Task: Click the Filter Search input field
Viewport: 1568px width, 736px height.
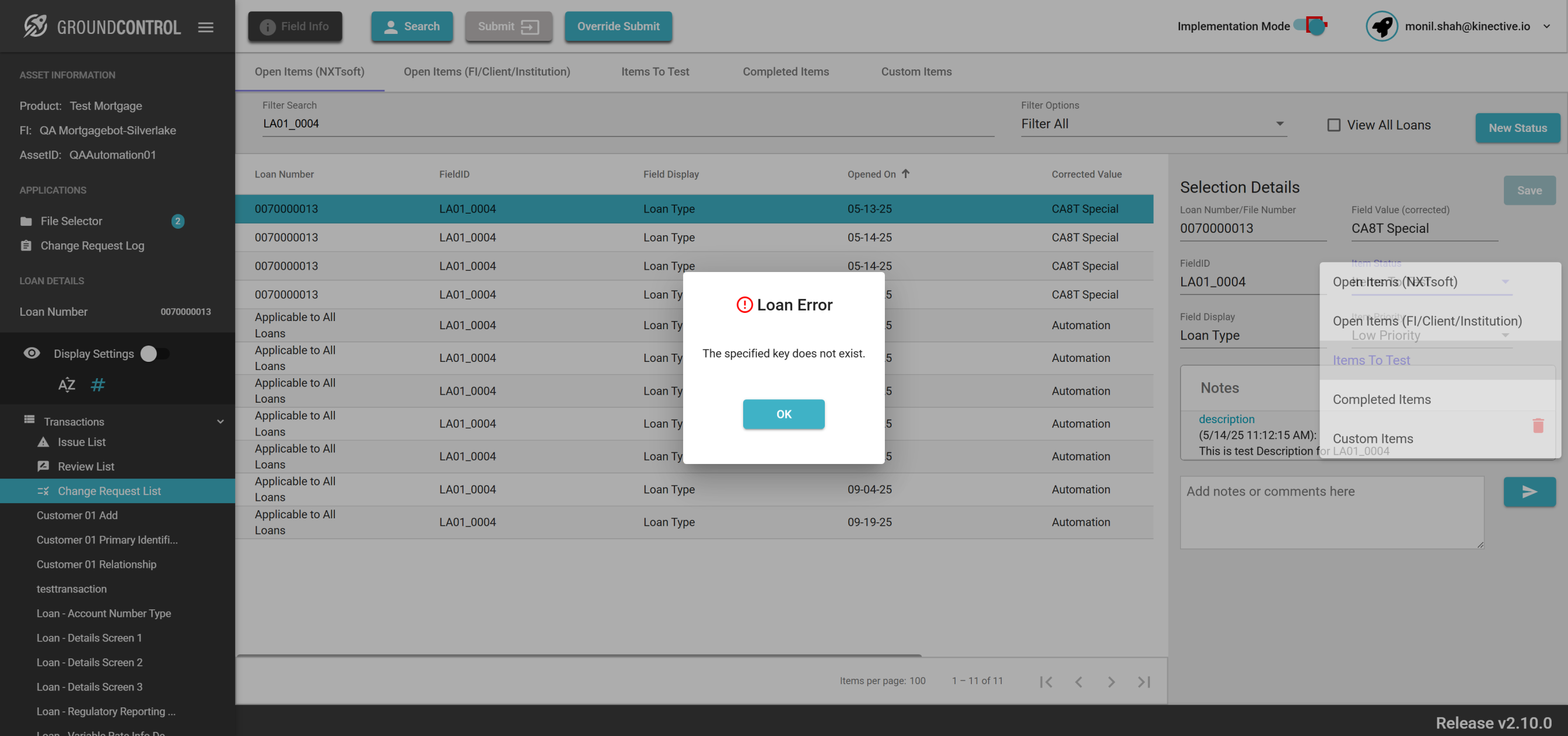Action: (627, 124)
